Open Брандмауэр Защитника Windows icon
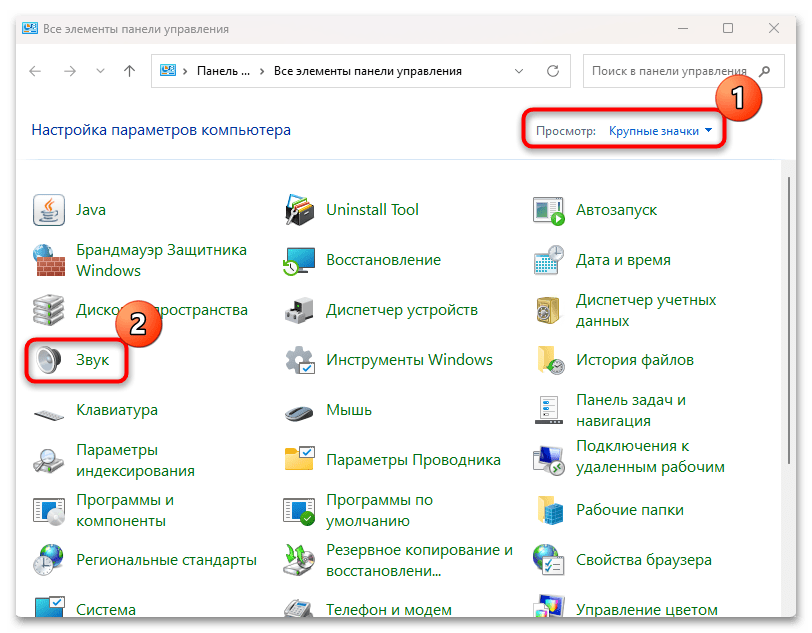Image resolution: width=812 pixels, height=633 pixels. (50, 260)
